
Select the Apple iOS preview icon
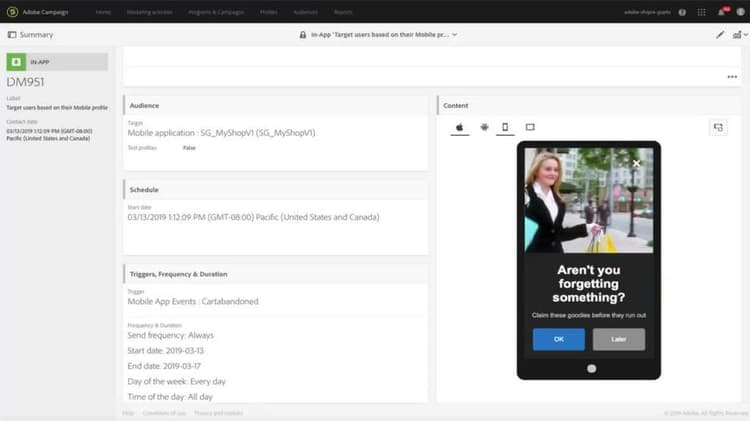460,127
